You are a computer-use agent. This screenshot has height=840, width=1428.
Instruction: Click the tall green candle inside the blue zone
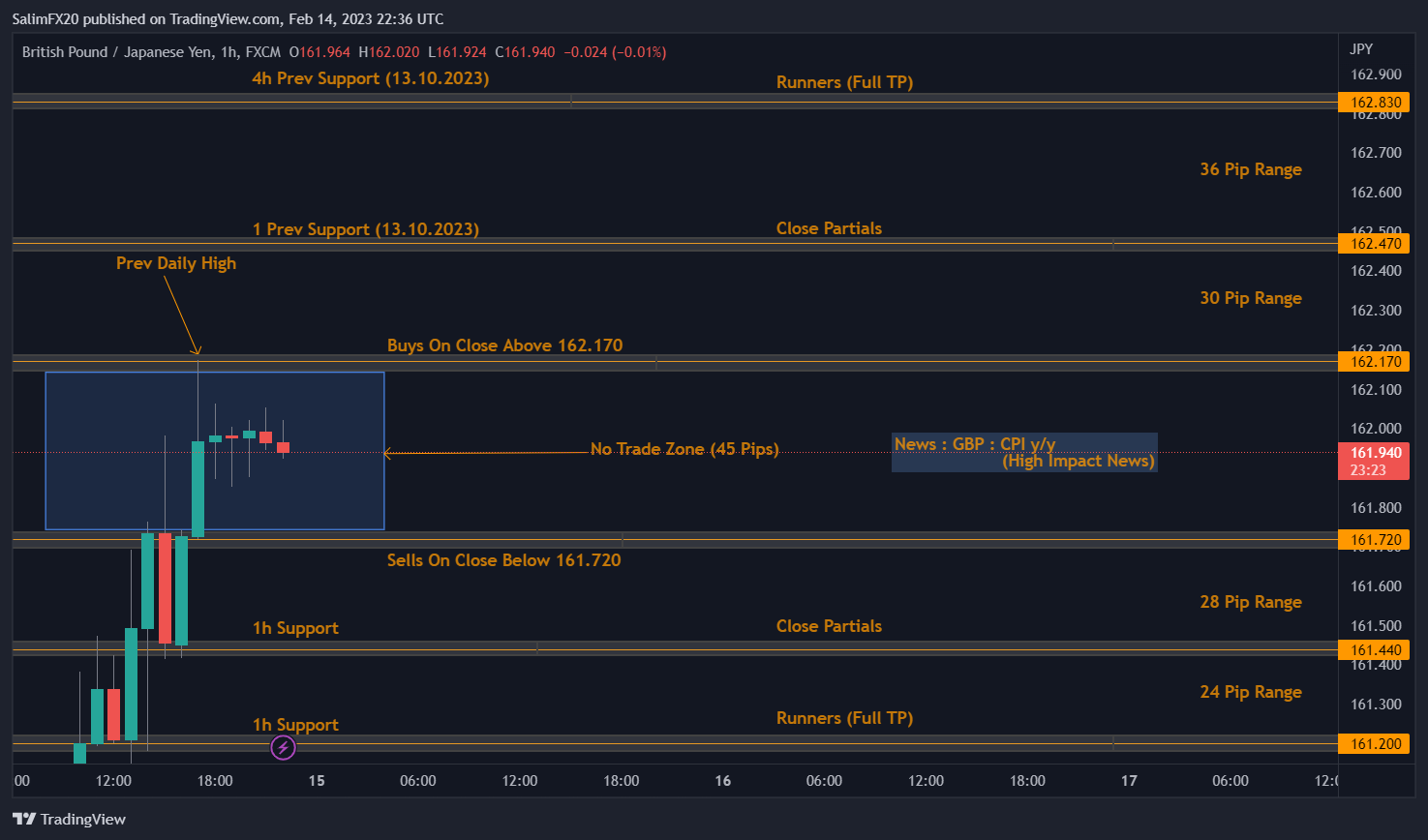pos(197,489)
